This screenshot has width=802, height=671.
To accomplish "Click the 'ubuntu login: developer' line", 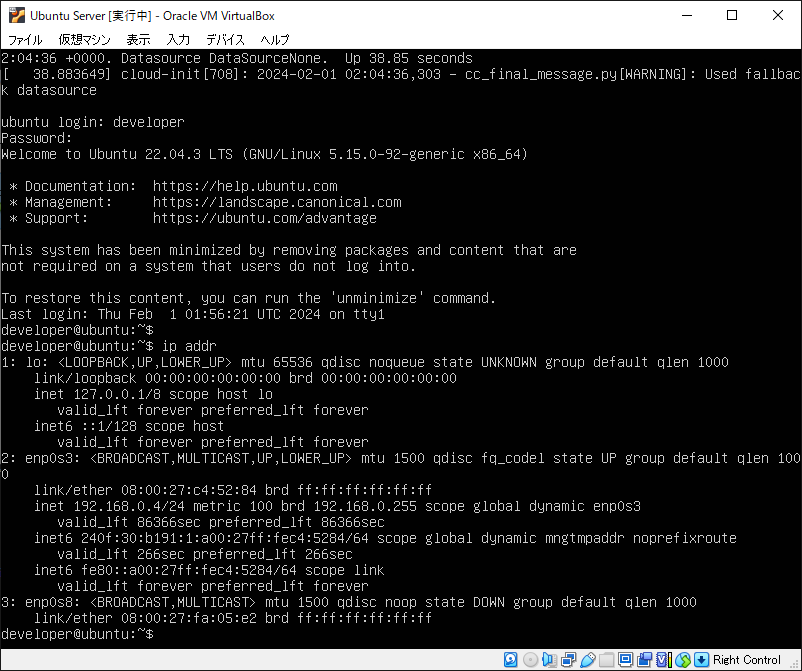I will pos(93,122).
